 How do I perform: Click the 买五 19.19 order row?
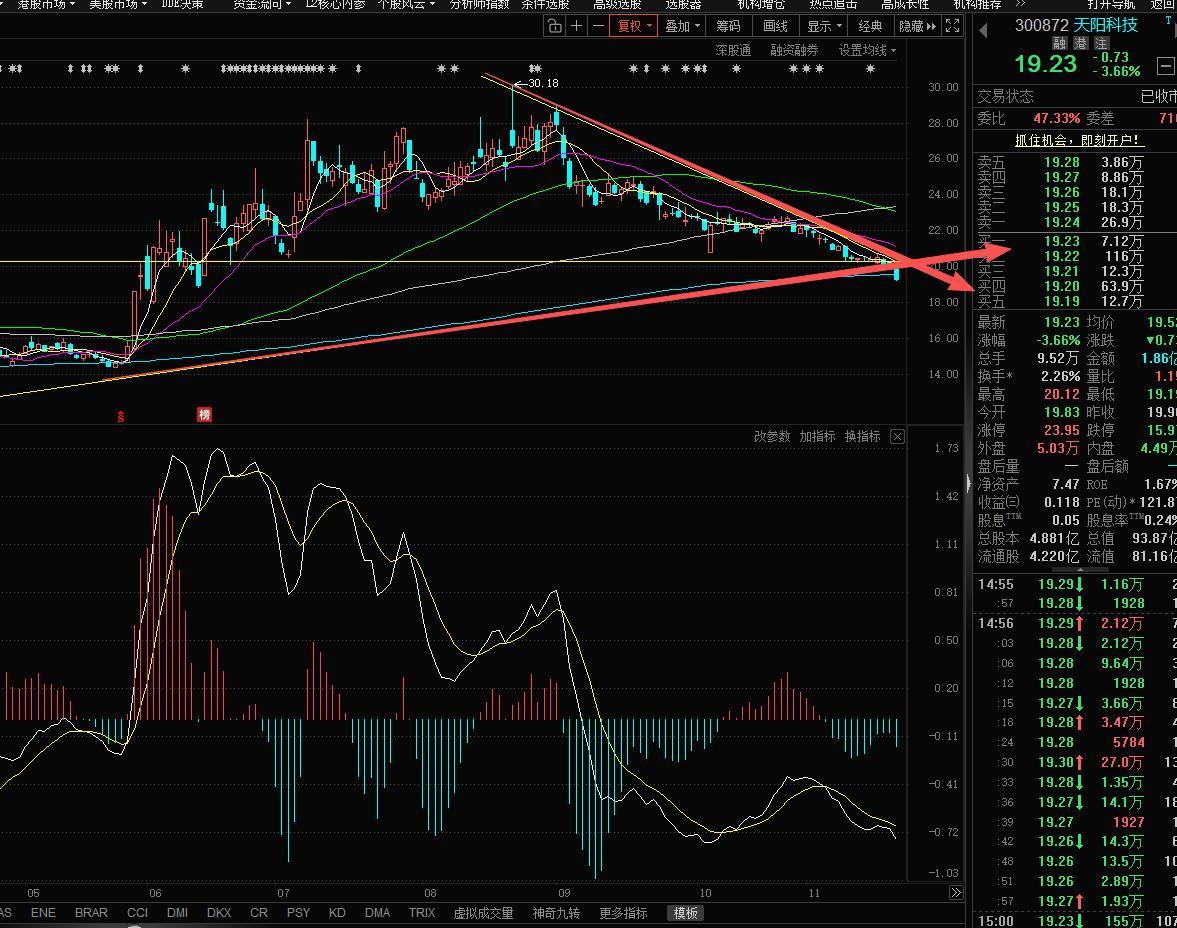tap(1075, 301)
